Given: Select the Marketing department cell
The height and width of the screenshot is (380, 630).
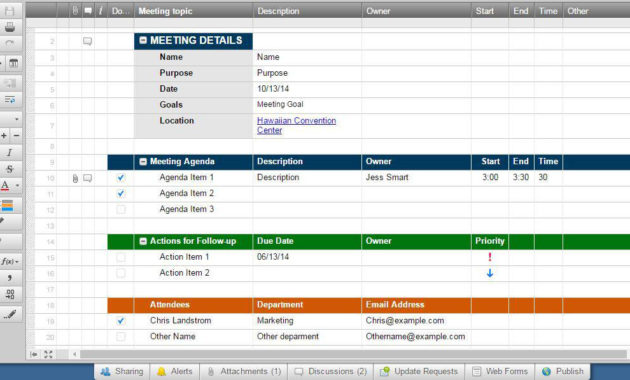Looking at the screenshot, I should (x=307, y=321).
